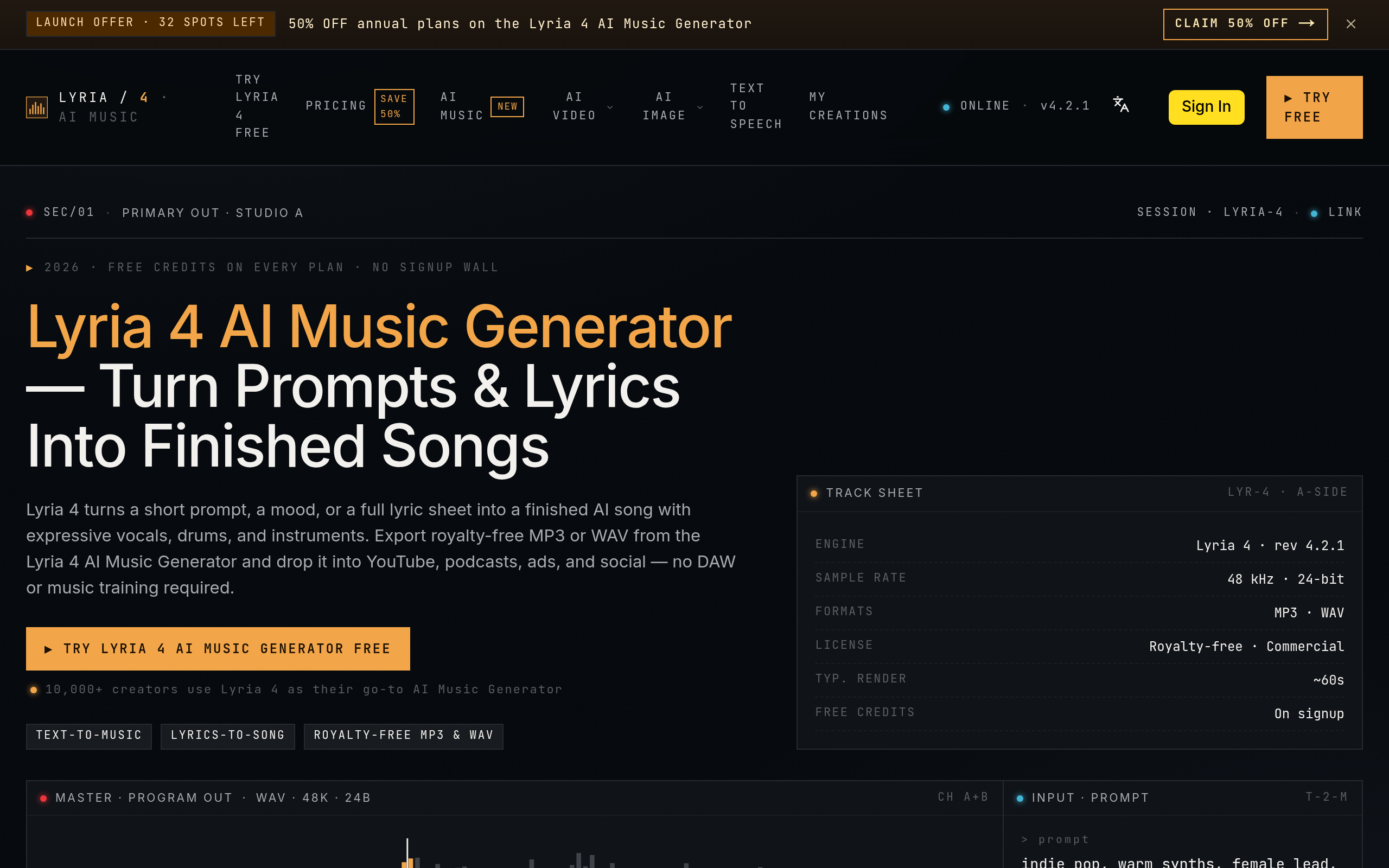Click the yellow Sign In button
The width and height of the screenshot is (1389, 868).
(1206, 107)
